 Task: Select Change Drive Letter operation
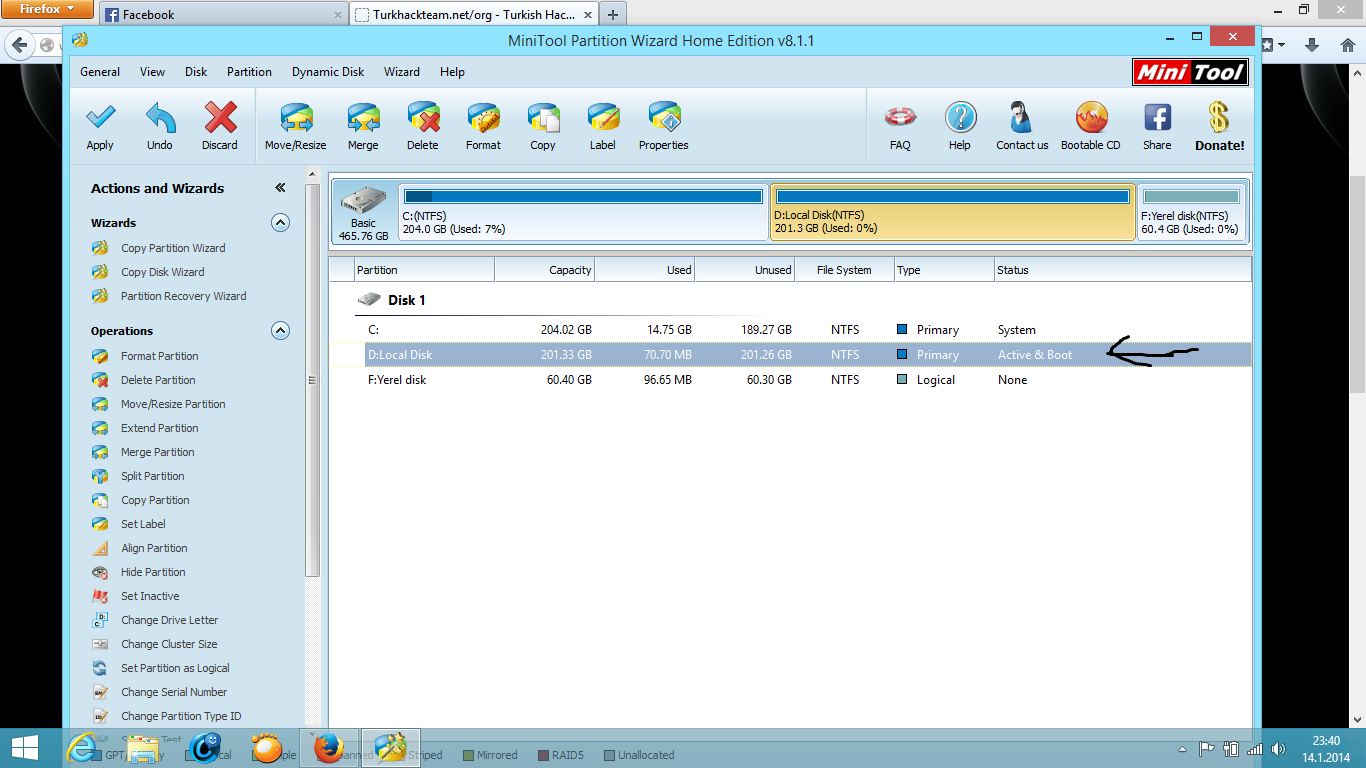170,620
